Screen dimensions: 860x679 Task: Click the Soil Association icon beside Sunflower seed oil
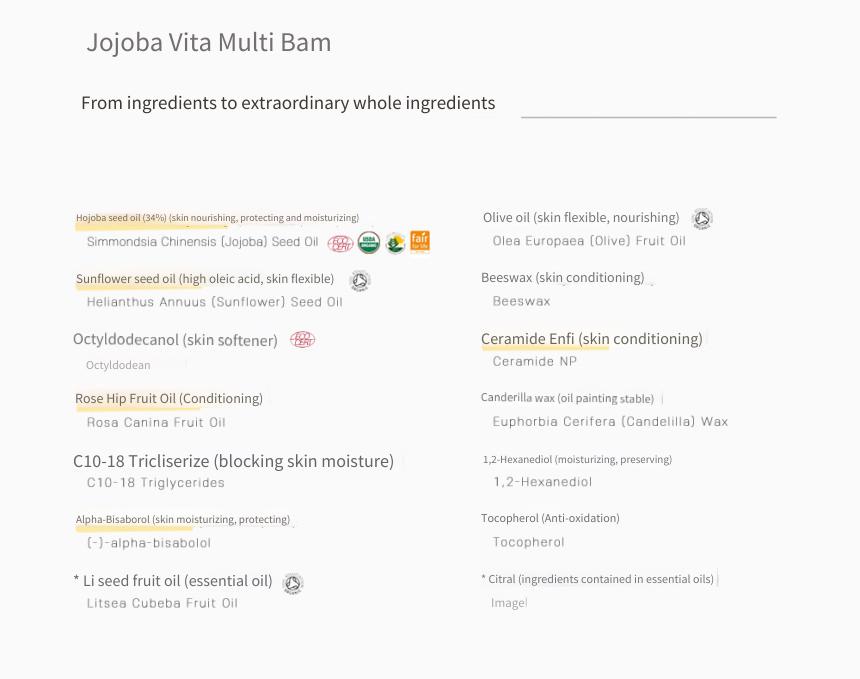359,281
